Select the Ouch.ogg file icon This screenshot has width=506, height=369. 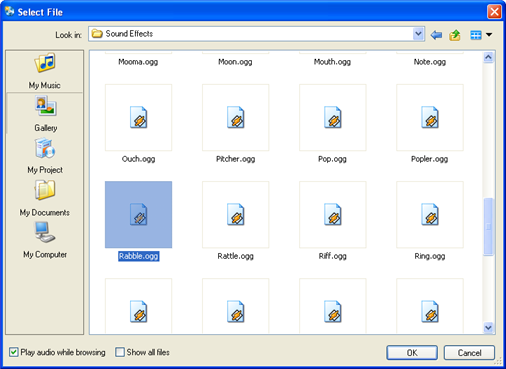pyautogui.click(x=138, y=117)
